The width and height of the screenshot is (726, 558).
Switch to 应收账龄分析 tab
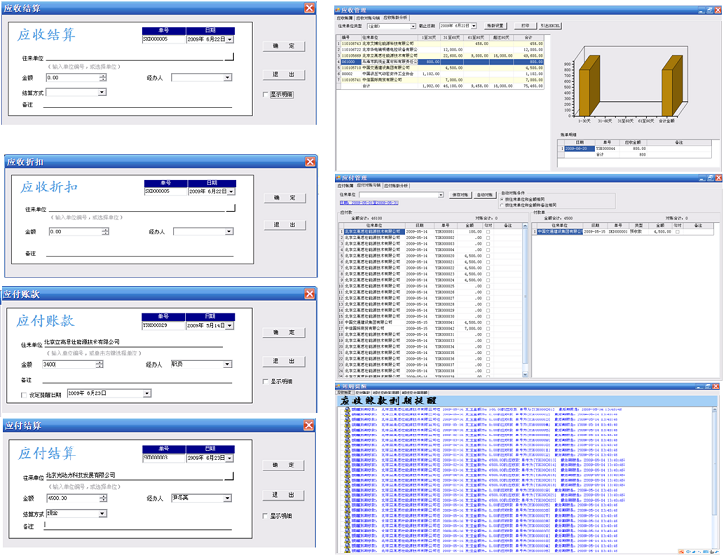point(395,18)
